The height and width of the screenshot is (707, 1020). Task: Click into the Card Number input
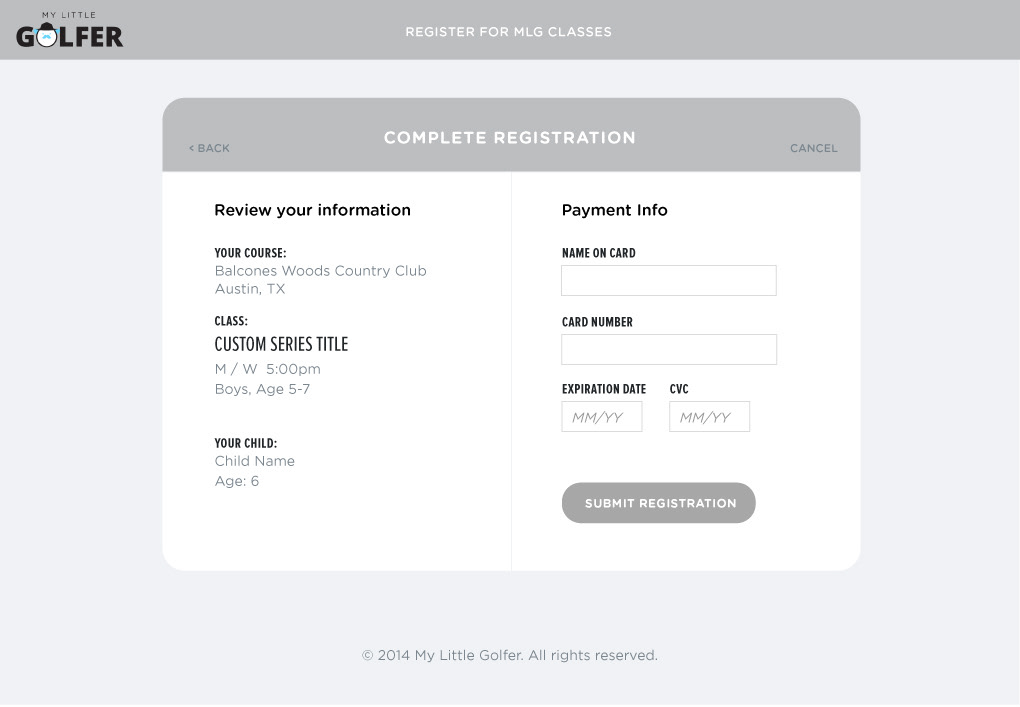669,349
